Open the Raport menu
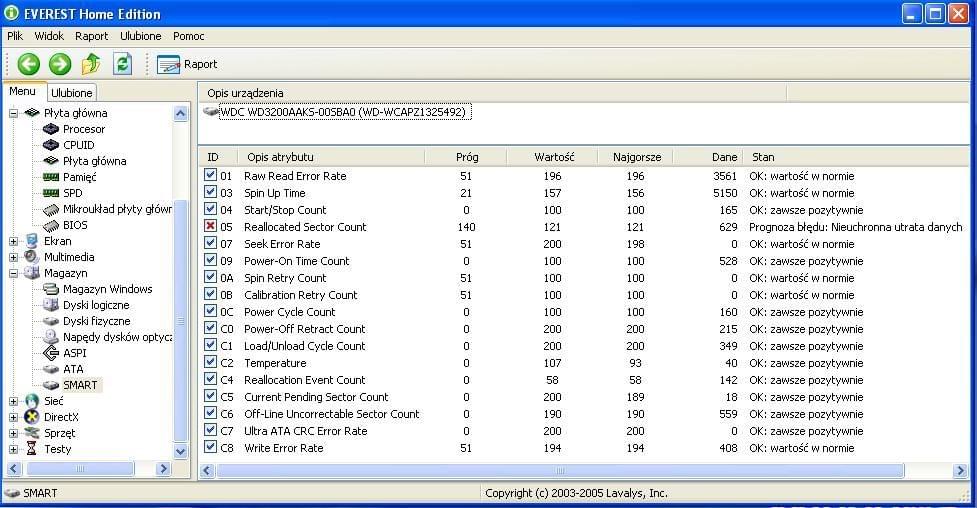The width and height of the screenshot is (977, 508). pos(92,36)
